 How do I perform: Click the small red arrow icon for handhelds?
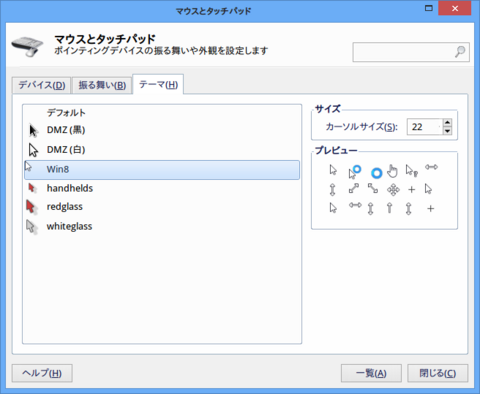pyautogui.click(x=32, y=188)
